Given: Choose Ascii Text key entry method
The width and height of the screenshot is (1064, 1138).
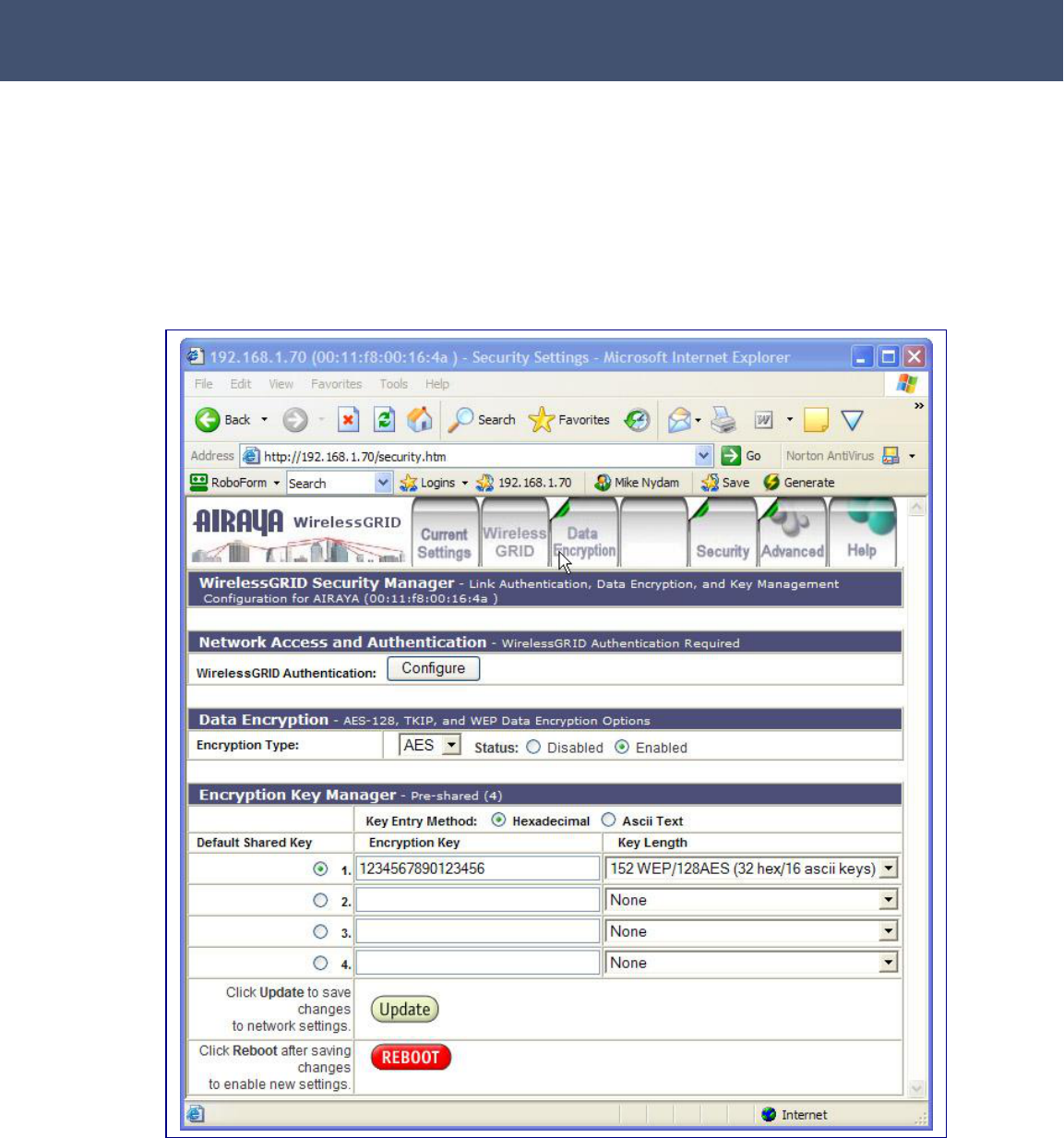Looking at the screenshot, I should pyautogui.click(x=608, y=820).
